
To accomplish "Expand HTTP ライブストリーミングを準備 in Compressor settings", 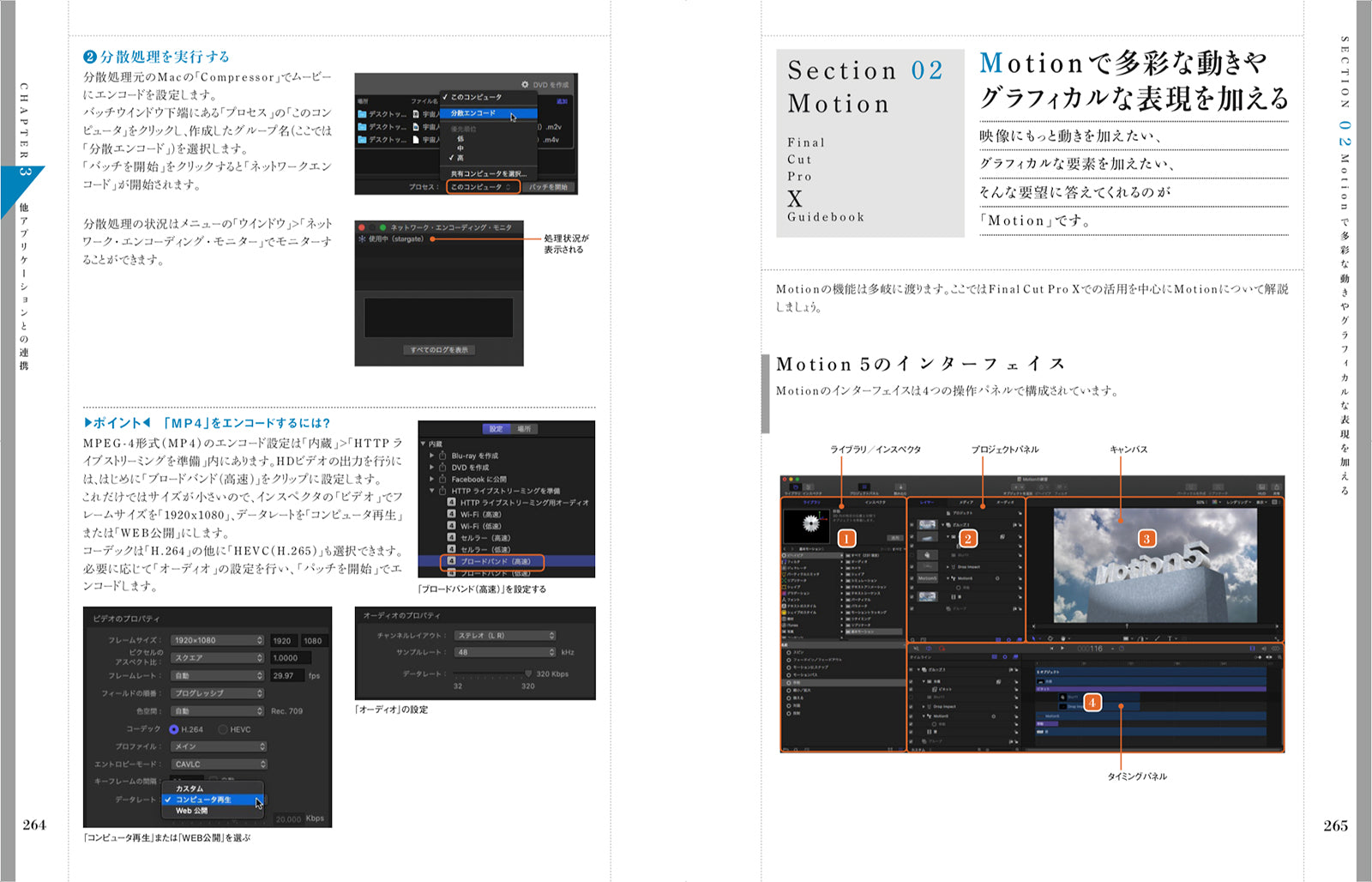I will 431,491.
